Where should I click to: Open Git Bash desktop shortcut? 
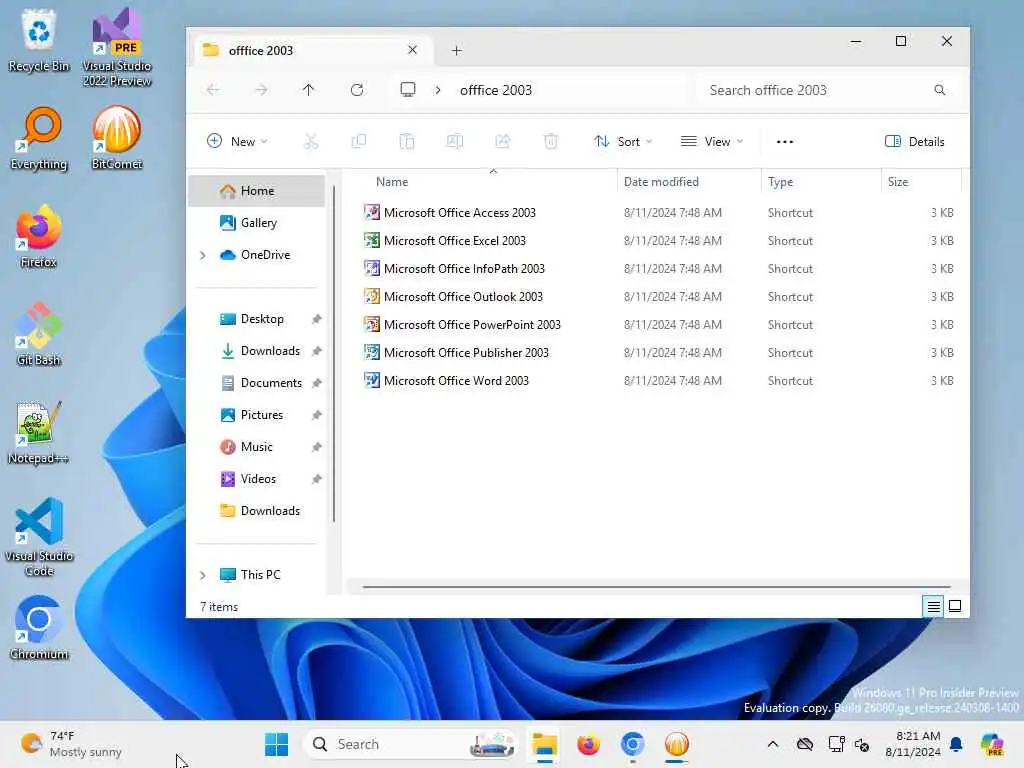point(39,334)
